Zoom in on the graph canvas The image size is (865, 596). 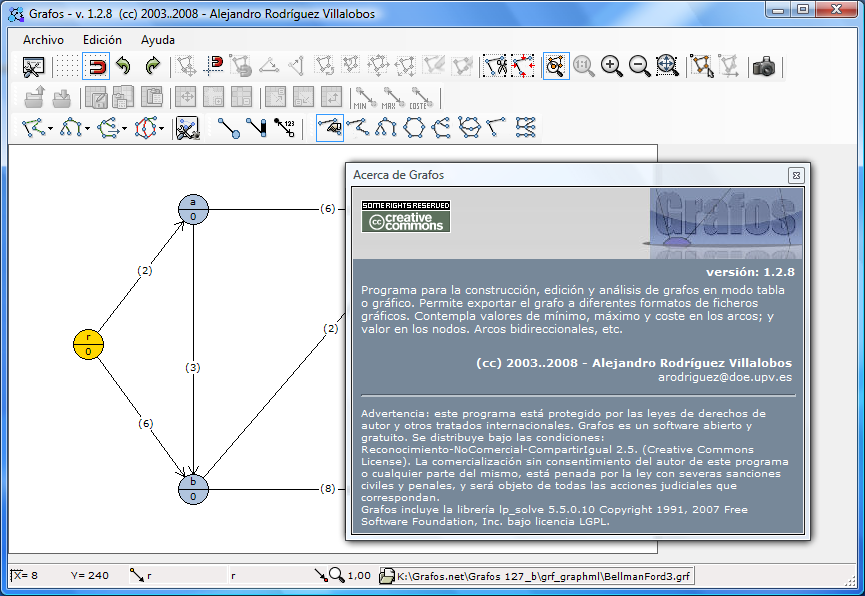[x=611, y=67]
